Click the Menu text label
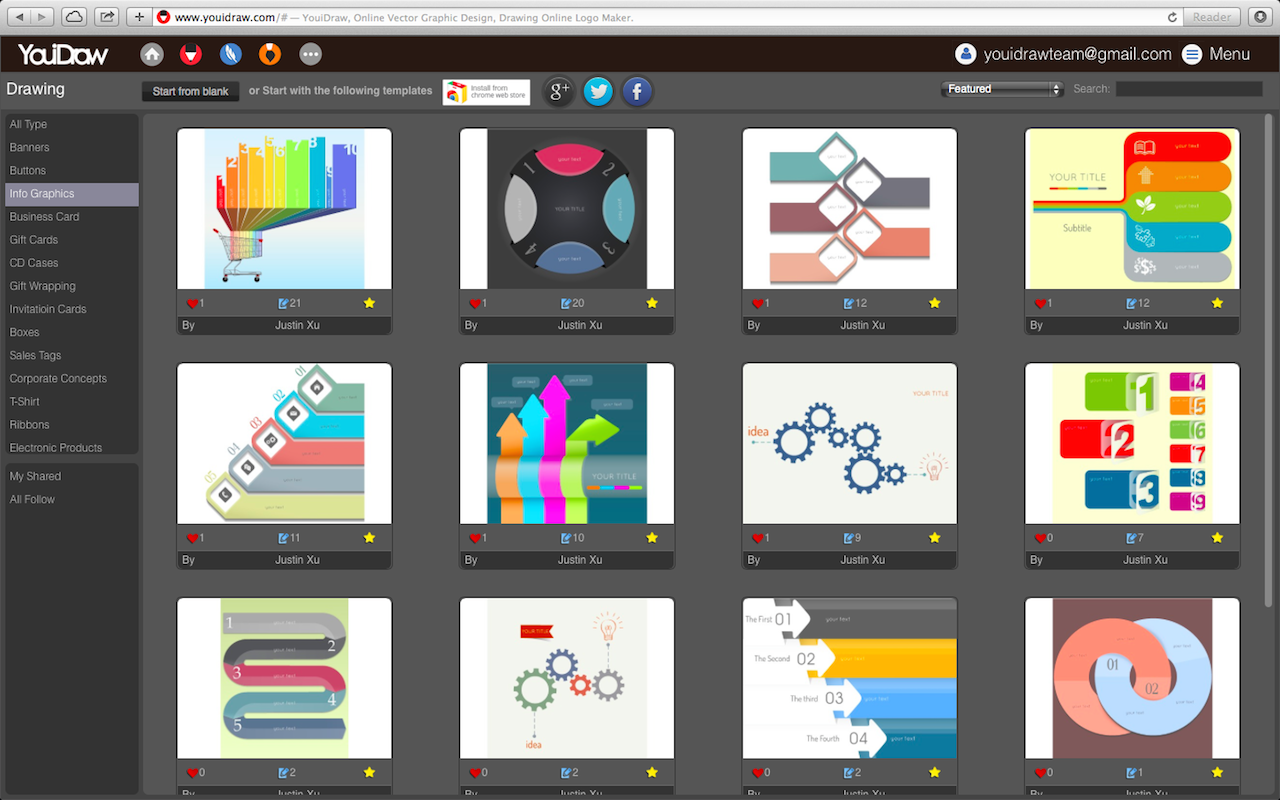1280x800 pixels. point(1229,54)
